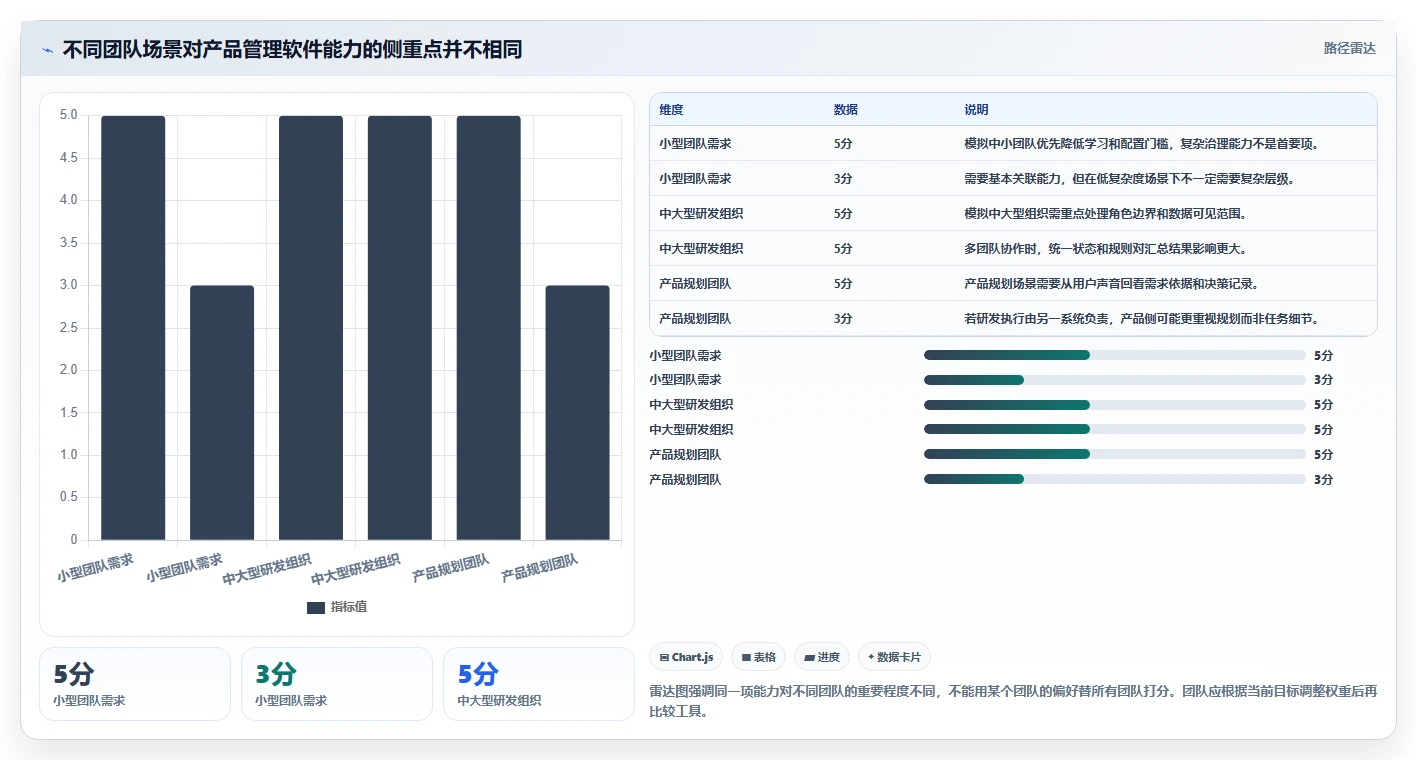The image size is (1417, 760).
Task: Click 中大型研发组织 in the 角色边界 table row
Action: (702, 214)
